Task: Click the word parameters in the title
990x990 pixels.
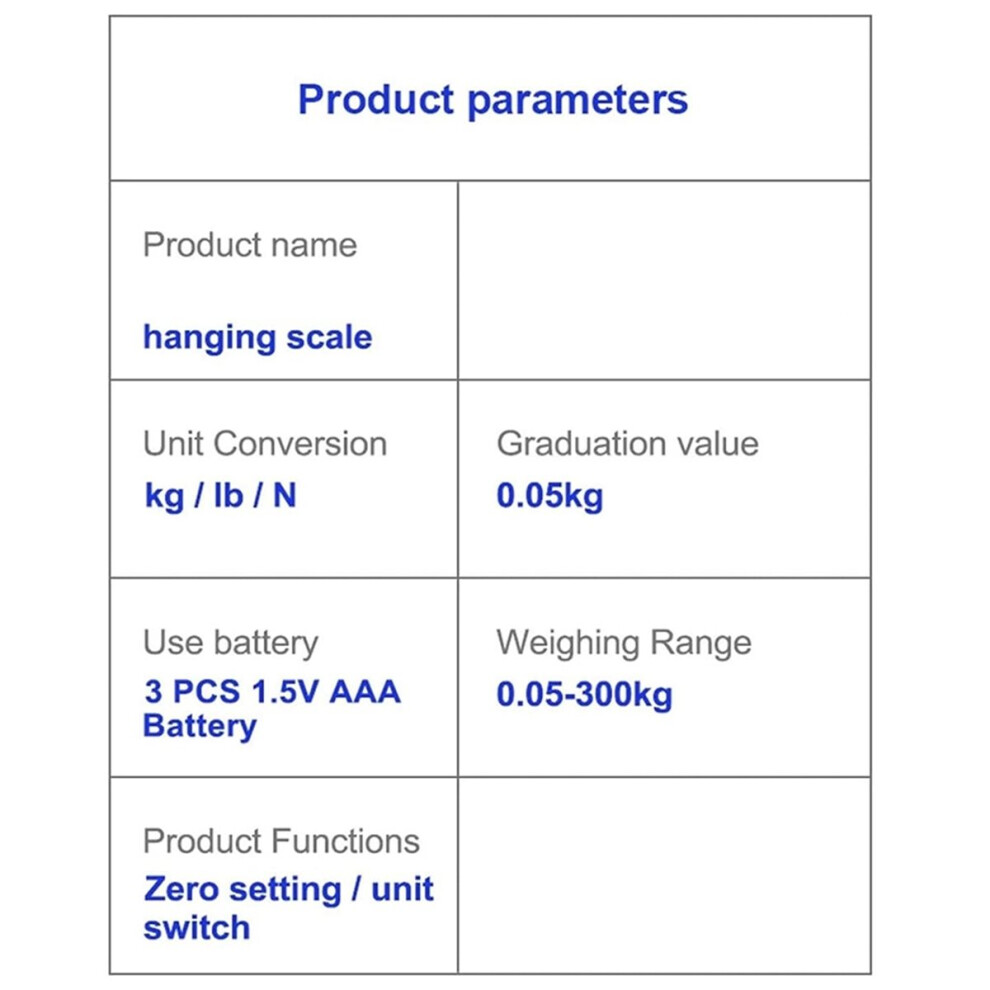Action: point(578,102)
